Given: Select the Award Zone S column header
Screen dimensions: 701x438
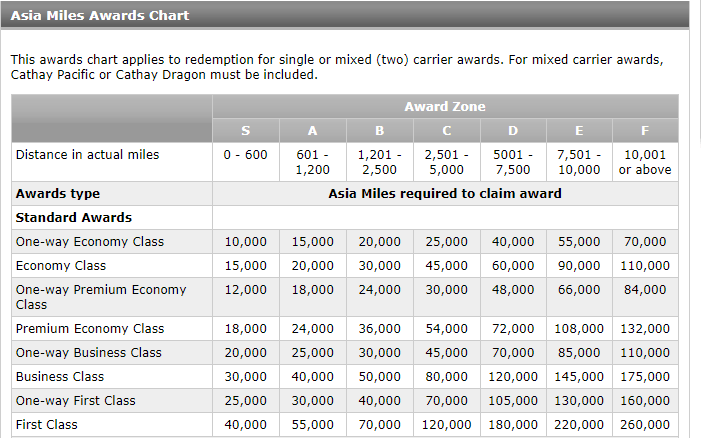Looking at the screenshot, I should click(246, 131).
